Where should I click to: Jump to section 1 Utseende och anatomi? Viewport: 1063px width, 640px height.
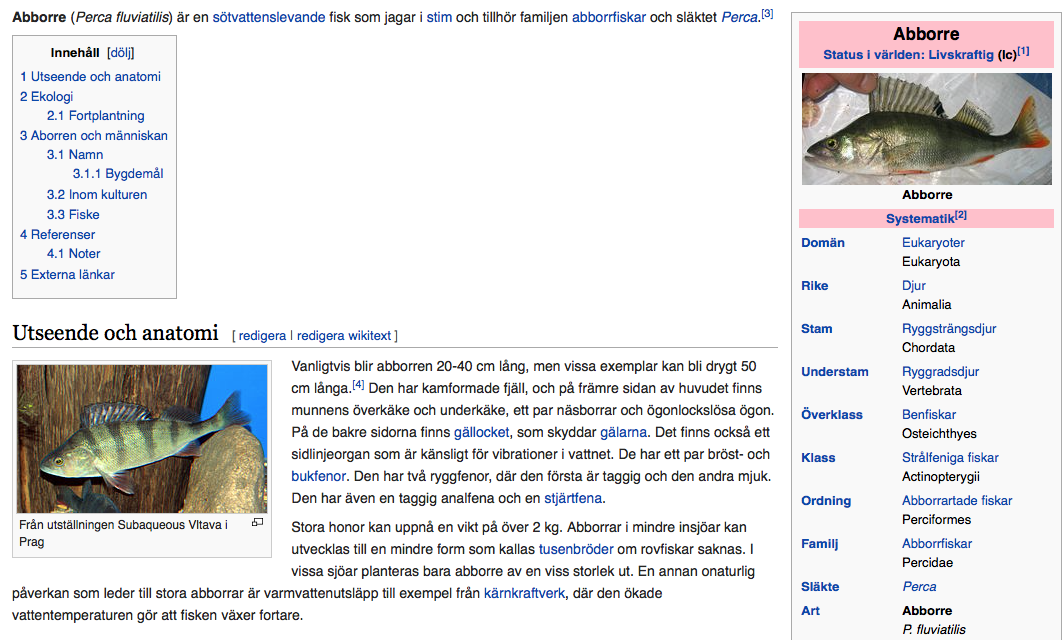click(x=90, y=77)
